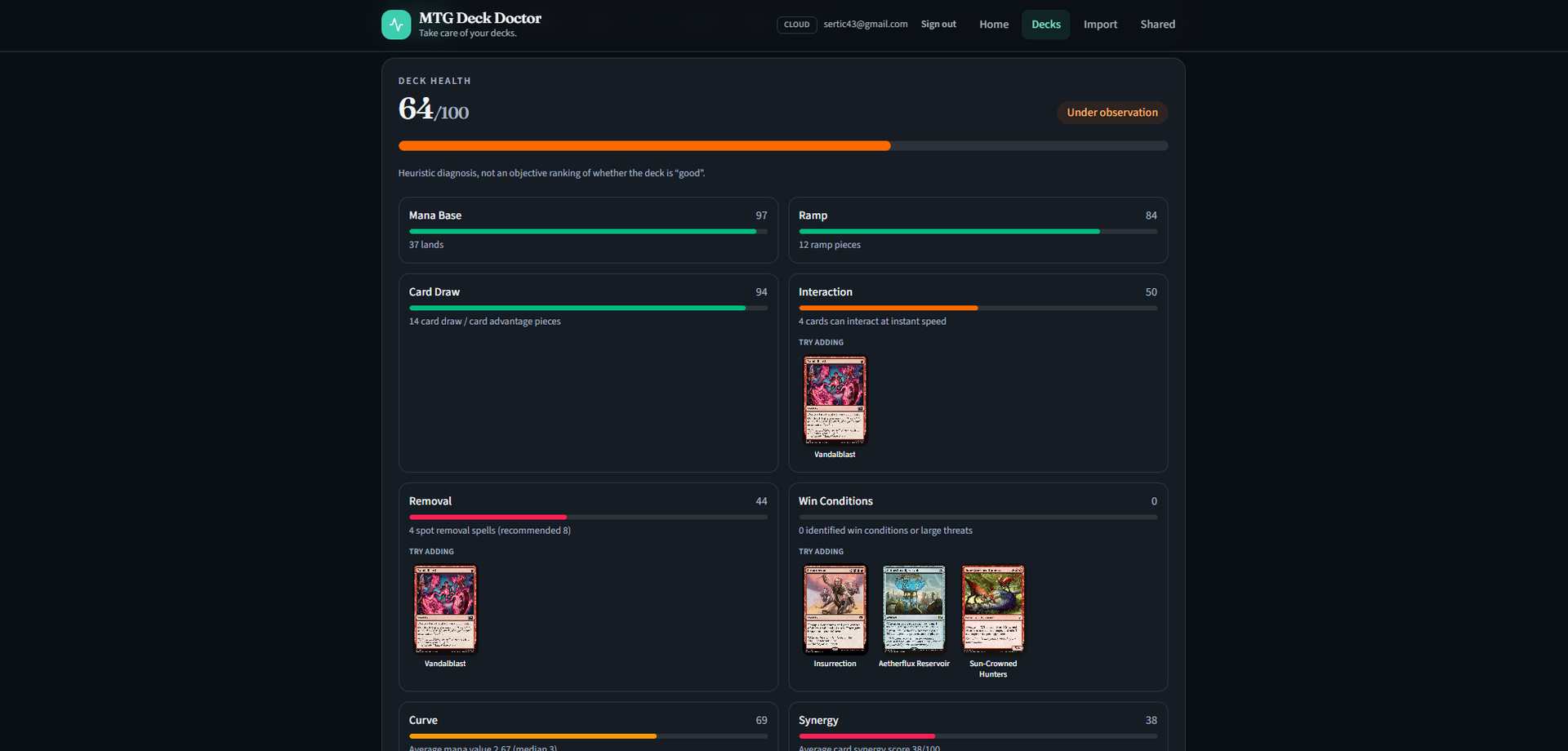Click the Ramp score bar

[978, 232]
